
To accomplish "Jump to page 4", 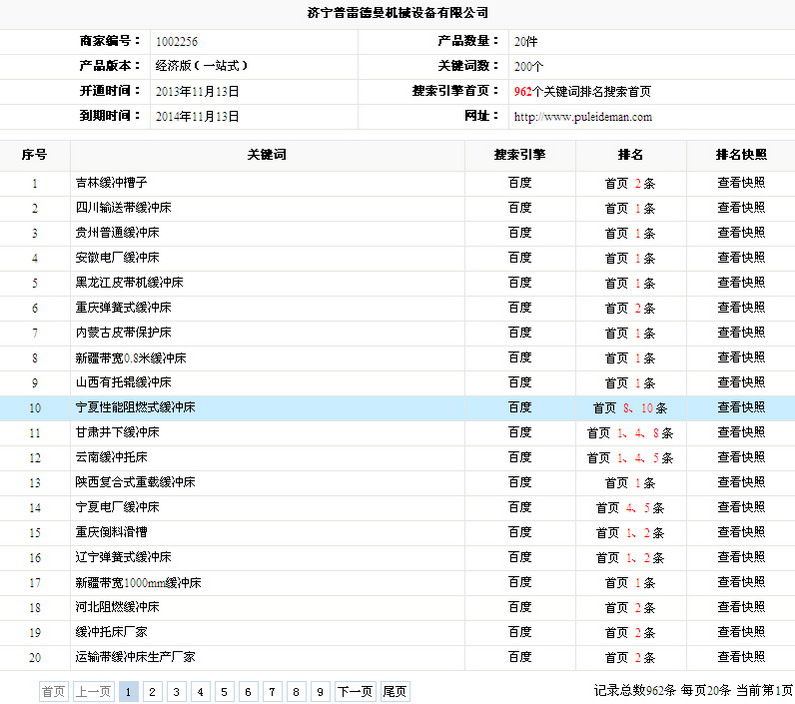I will click(200, 692).
